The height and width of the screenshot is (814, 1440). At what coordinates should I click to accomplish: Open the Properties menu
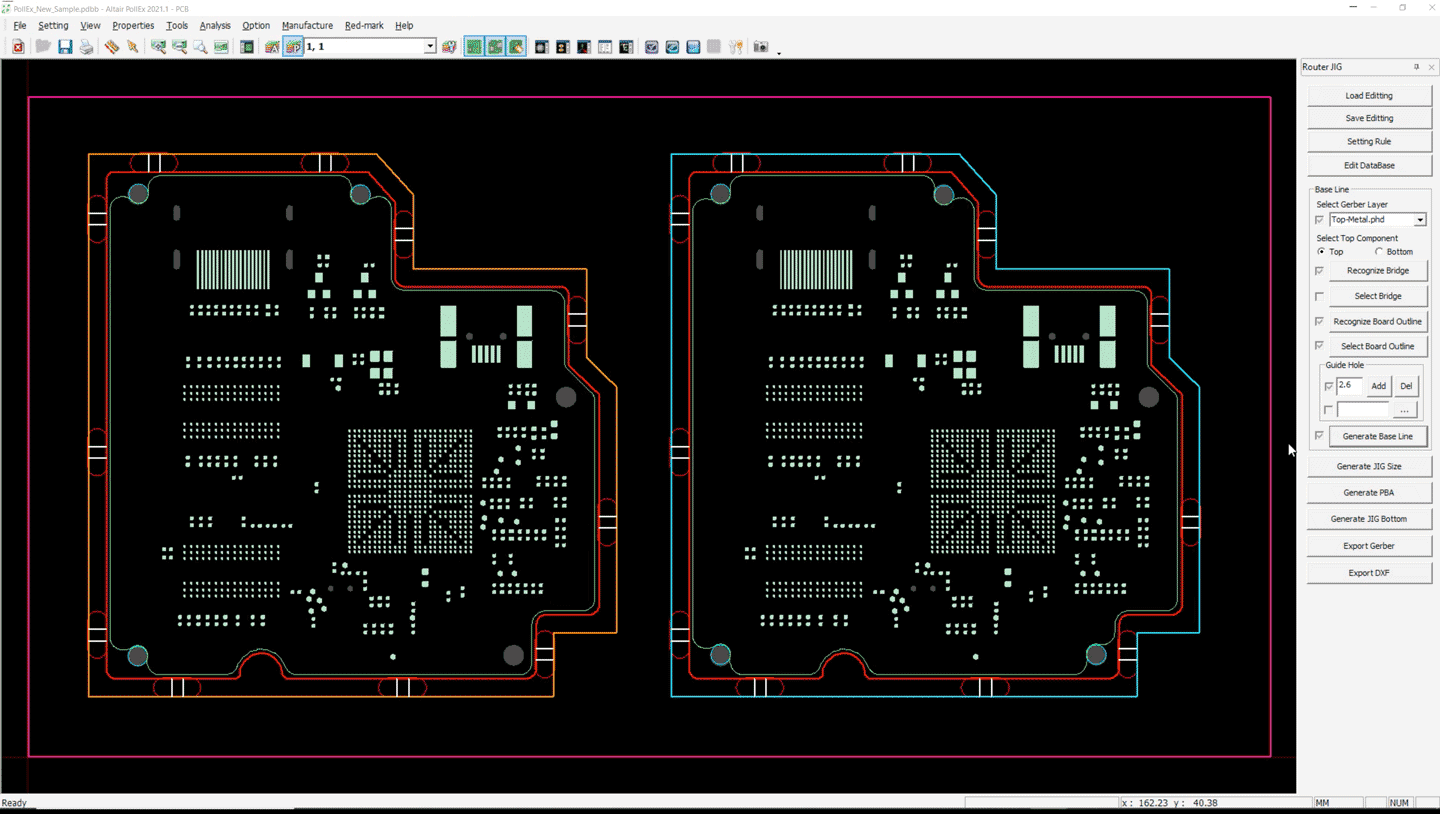pos(133,25)
